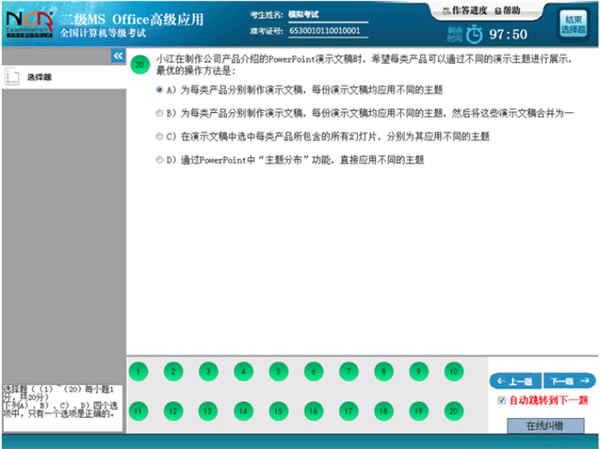This screenshot has height=449, width=600.
Task: Click the 准考证号 number 6530010110010001
Action: (324, 31)
